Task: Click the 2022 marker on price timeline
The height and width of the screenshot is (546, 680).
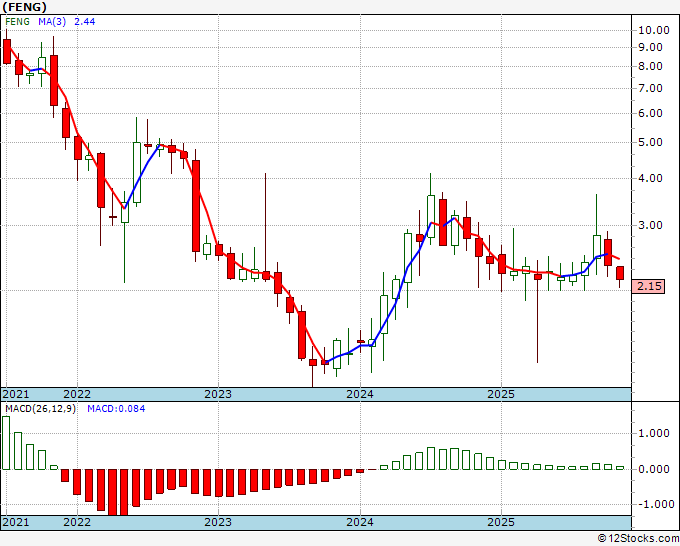Action: click(77, 394)
